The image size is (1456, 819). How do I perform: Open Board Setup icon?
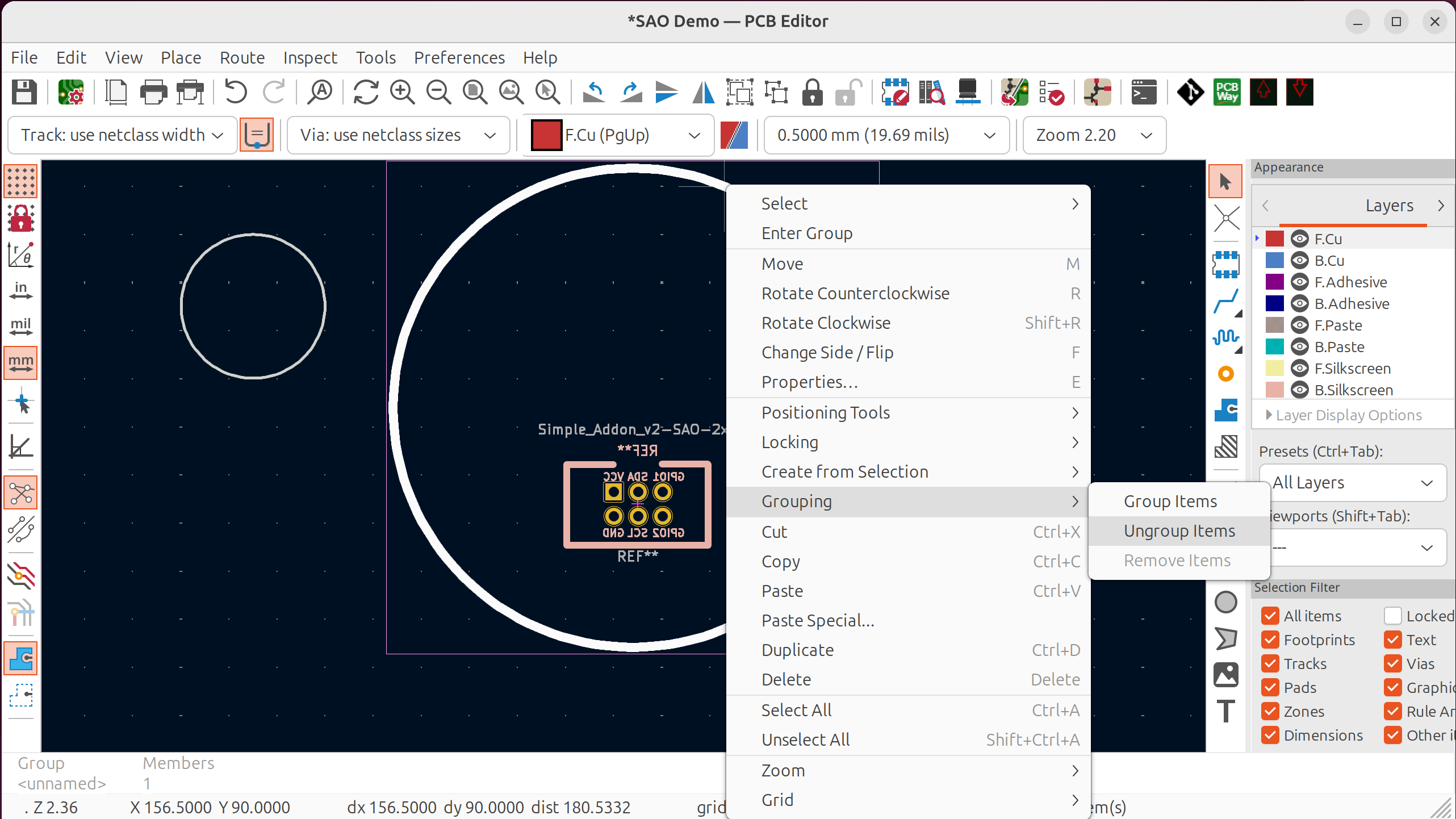coord(71,92)
